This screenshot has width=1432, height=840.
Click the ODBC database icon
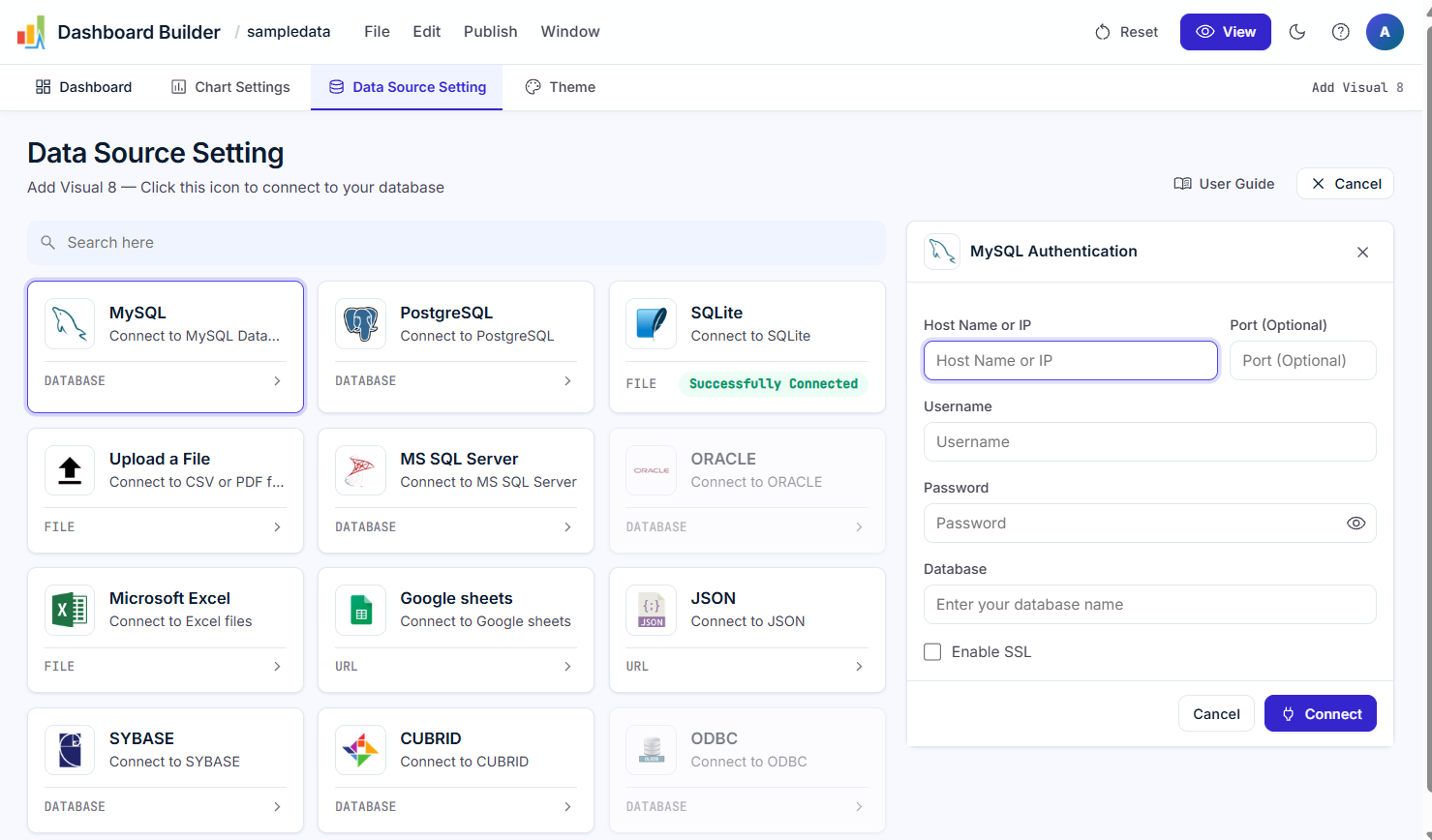651,750
